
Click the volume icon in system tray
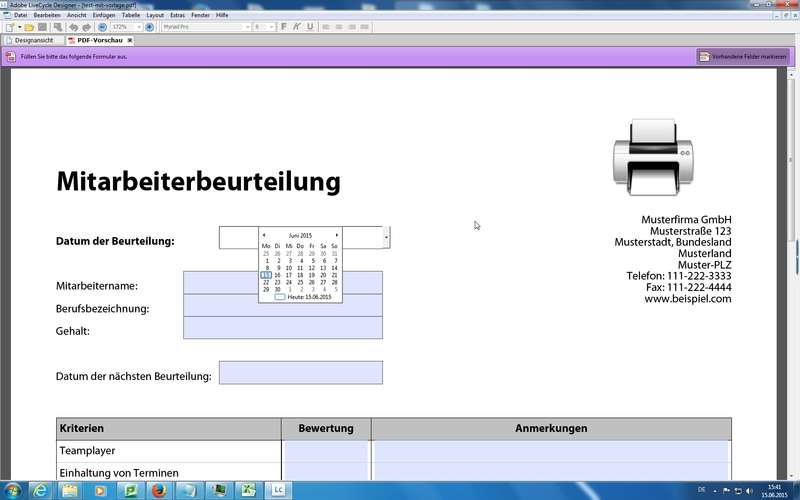pyautogui.click(x=751, y=491)
